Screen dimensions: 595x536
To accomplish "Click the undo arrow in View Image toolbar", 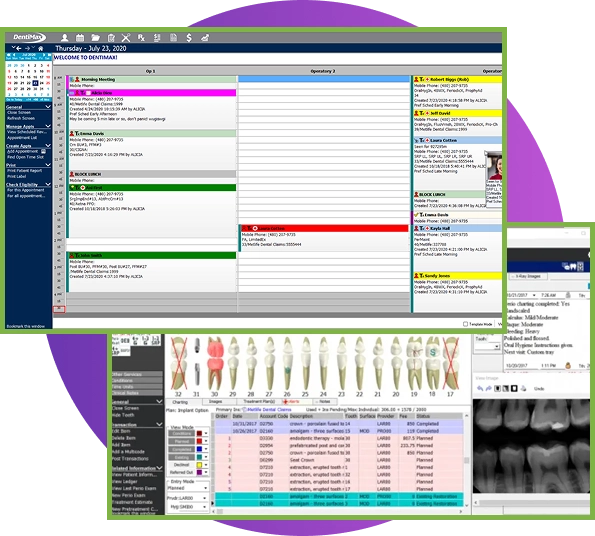I will [480, 388].
